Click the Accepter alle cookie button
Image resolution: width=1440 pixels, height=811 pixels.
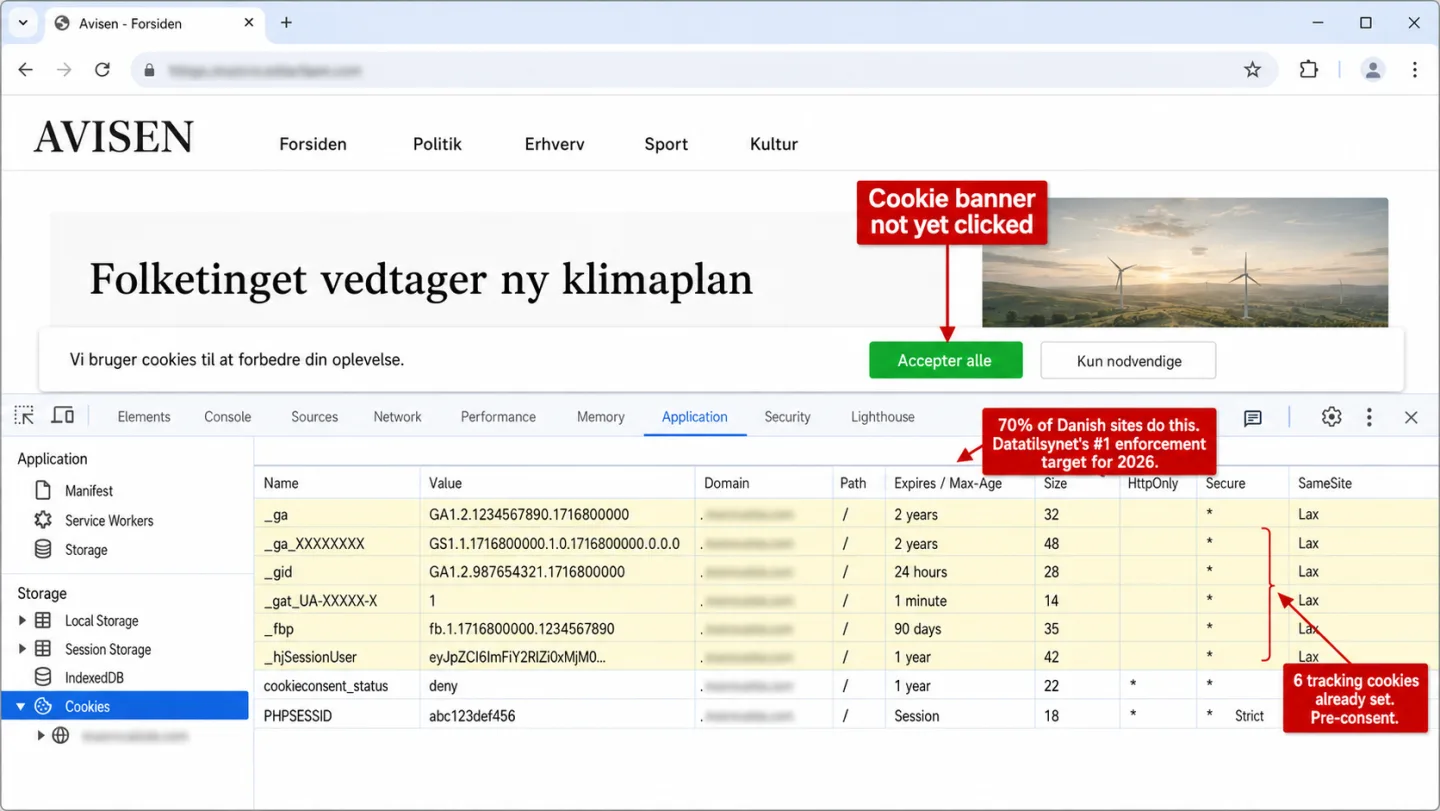click(945, 361)
